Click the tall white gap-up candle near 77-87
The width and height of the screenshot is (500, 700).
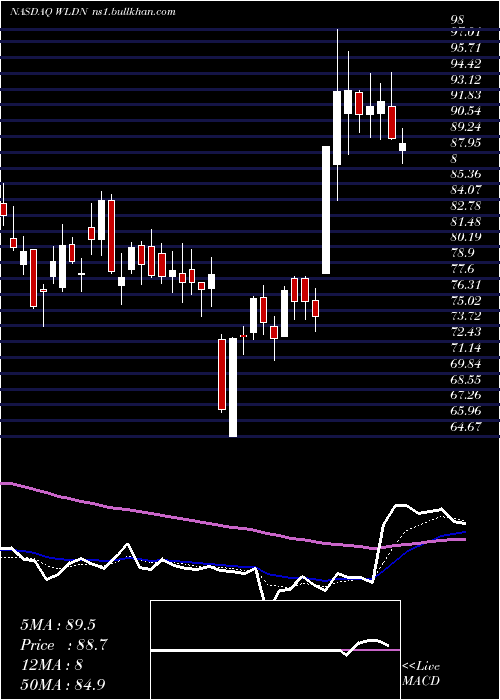326,210
